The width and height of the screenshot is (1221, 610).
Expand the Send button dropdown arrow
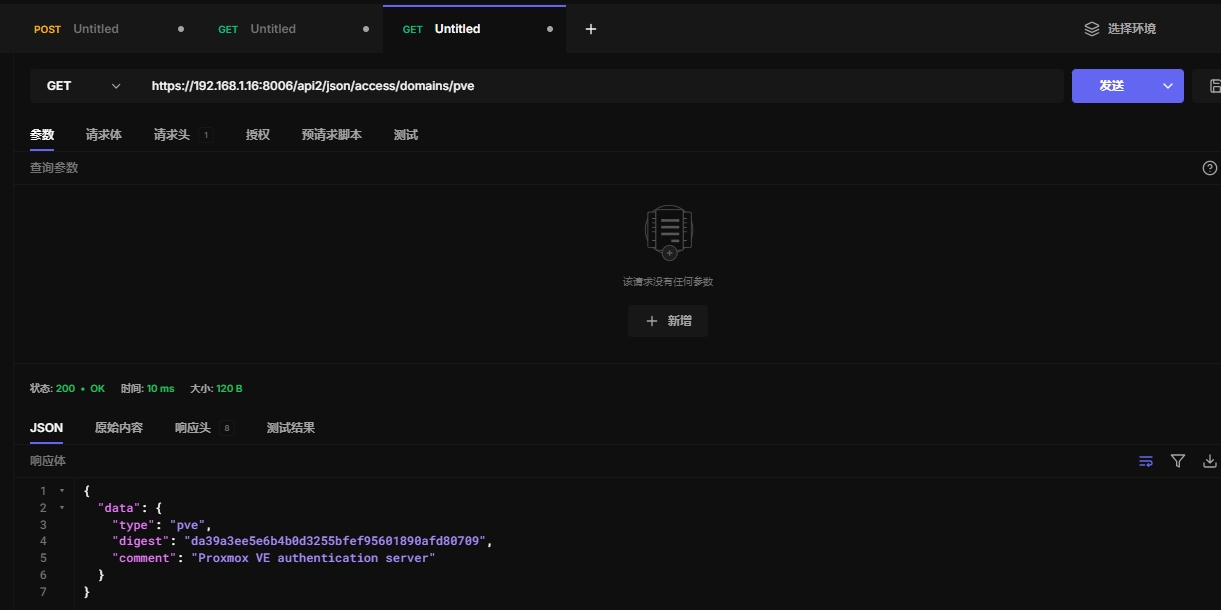(1167, 86)
